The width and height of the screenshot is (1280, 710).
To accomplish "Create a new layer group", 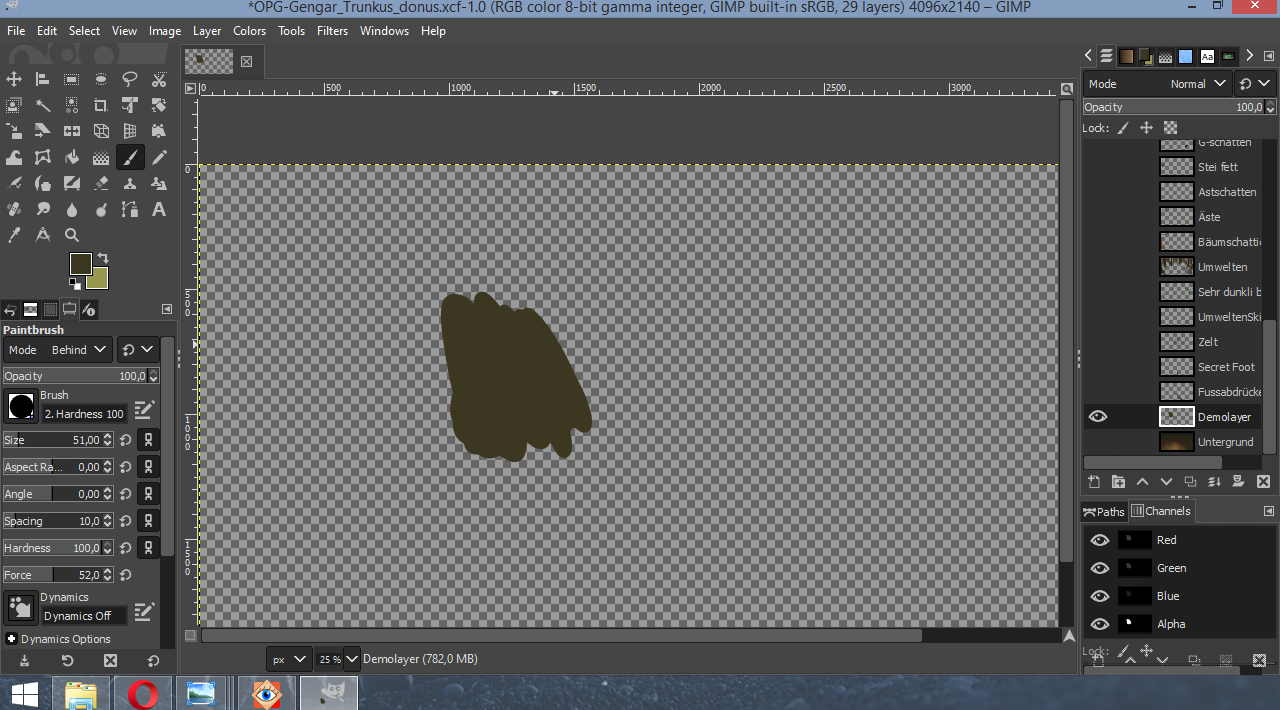I will click(1118, 482).
